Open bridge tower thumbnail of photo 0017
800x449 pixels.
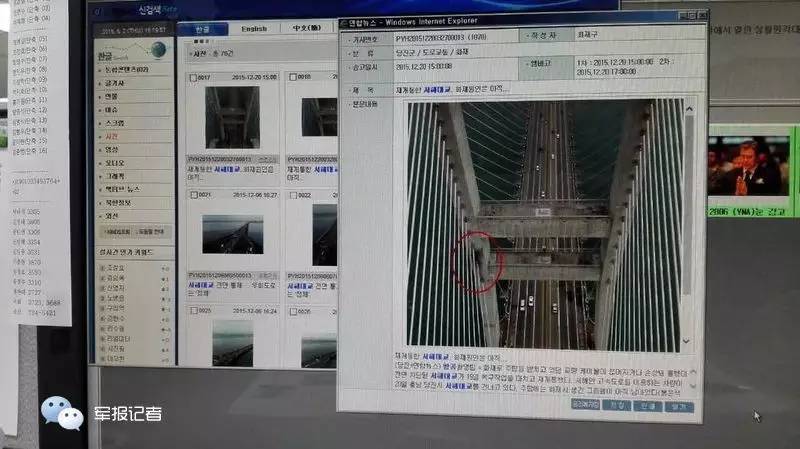[x=232, y=117]
